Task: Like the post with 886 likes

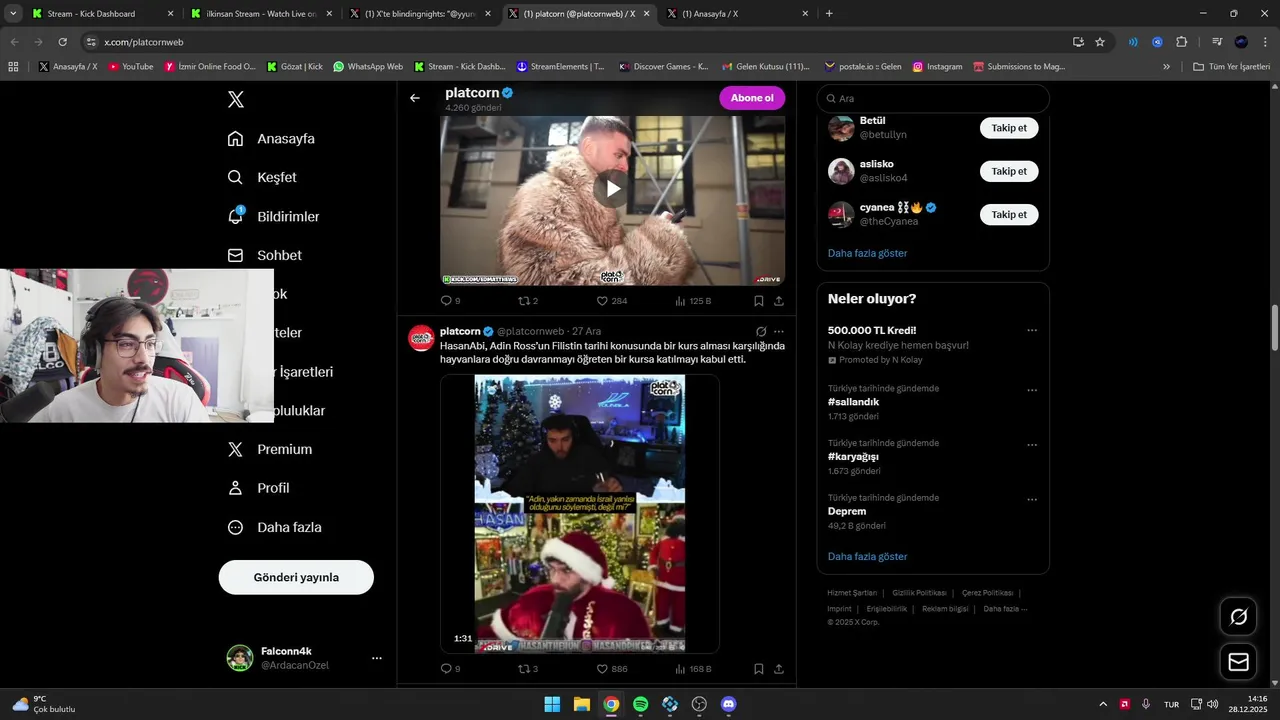Action: 611,669
